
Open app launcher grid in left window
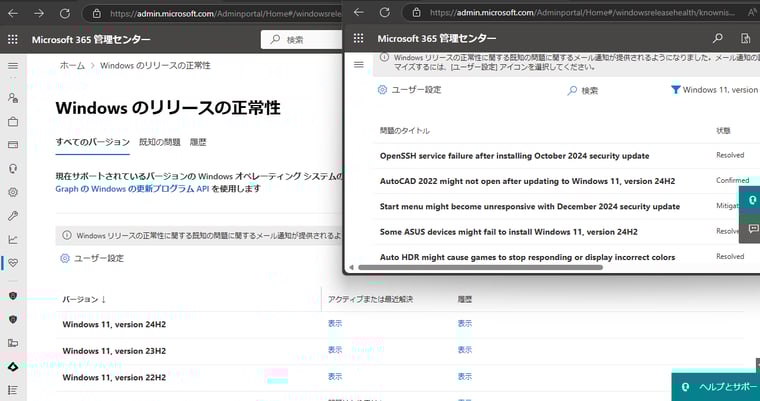pos(13,39)
